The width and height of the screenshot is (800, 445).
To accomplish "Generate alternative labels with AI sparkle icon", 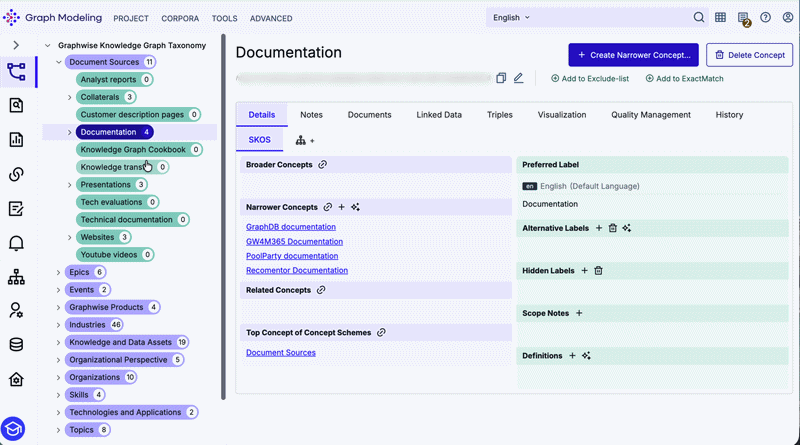I will click(x=627, y=228).
